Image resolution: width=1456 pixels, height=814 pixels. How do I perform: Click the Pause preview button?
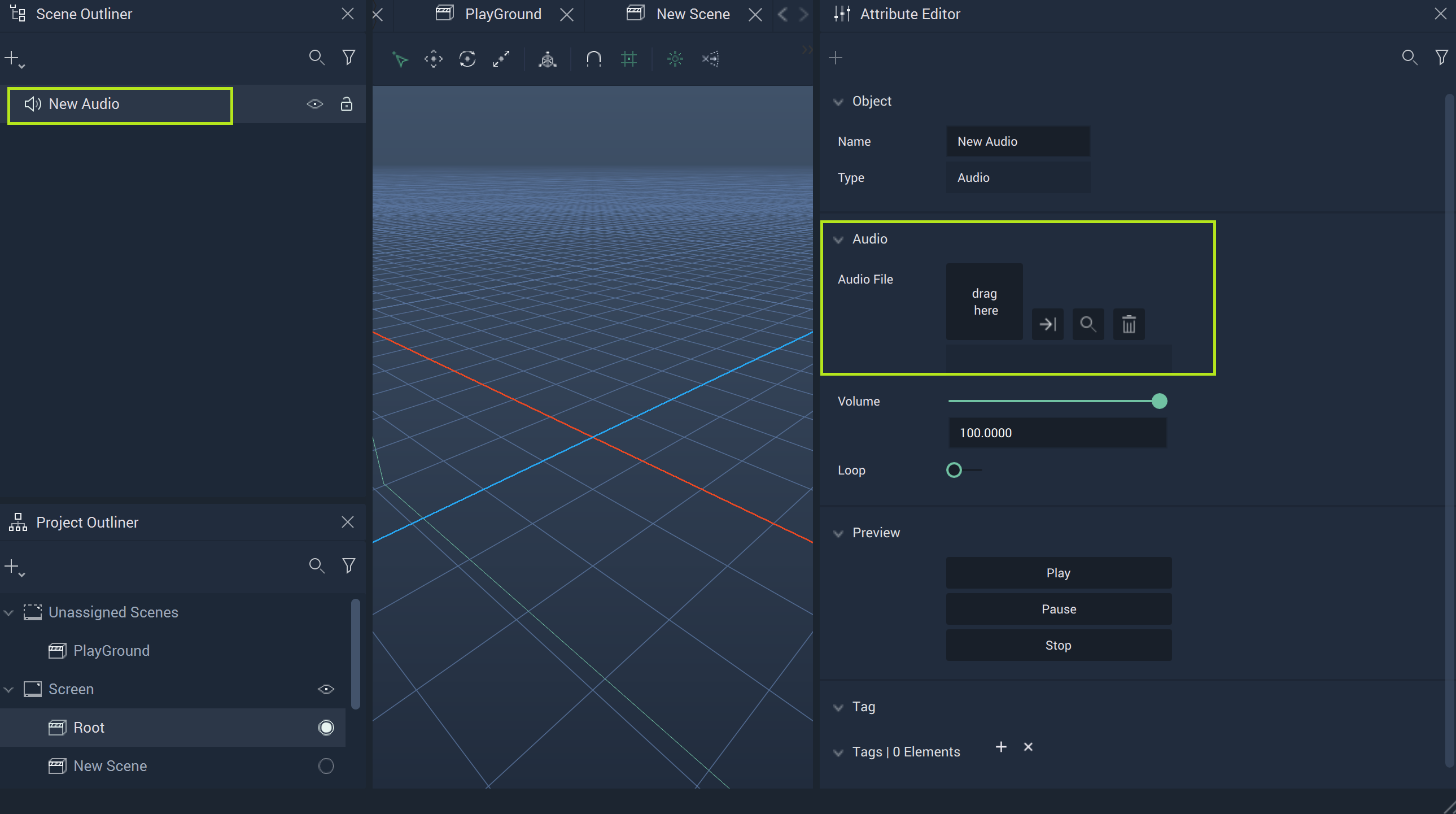click(1059, 609)
